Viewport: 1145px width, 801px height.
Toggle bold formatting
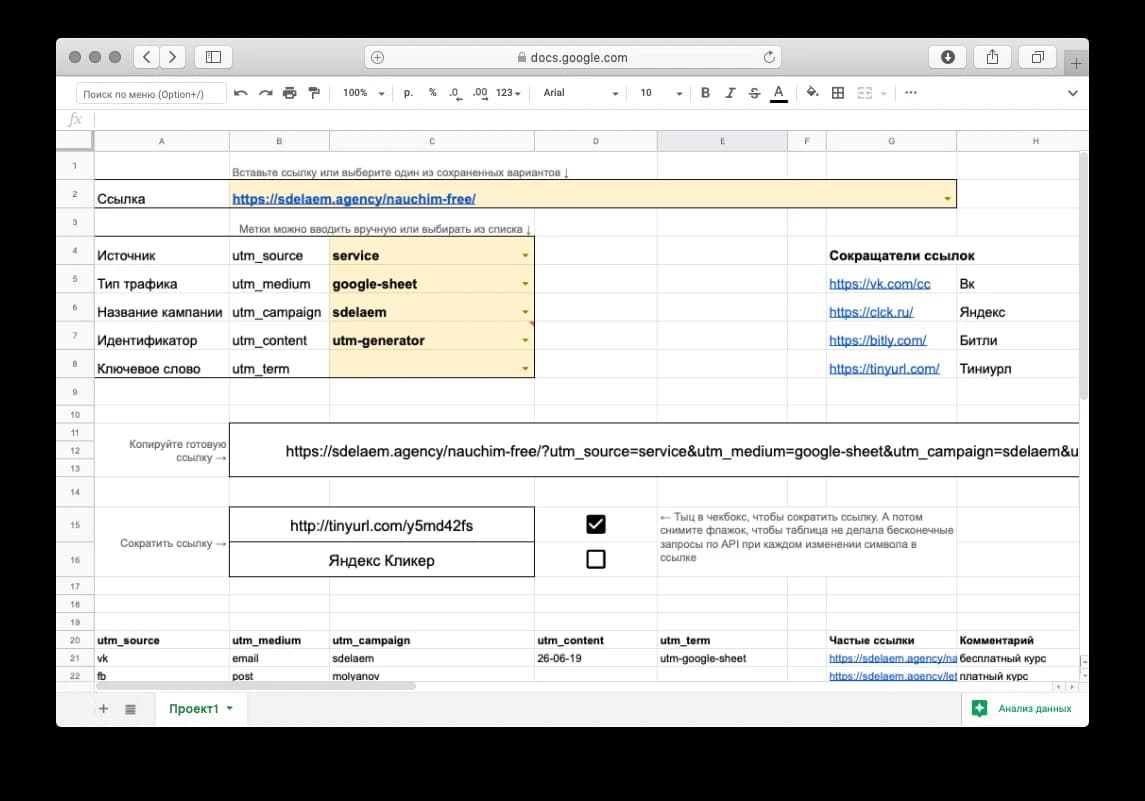click(x=705, y=93)
